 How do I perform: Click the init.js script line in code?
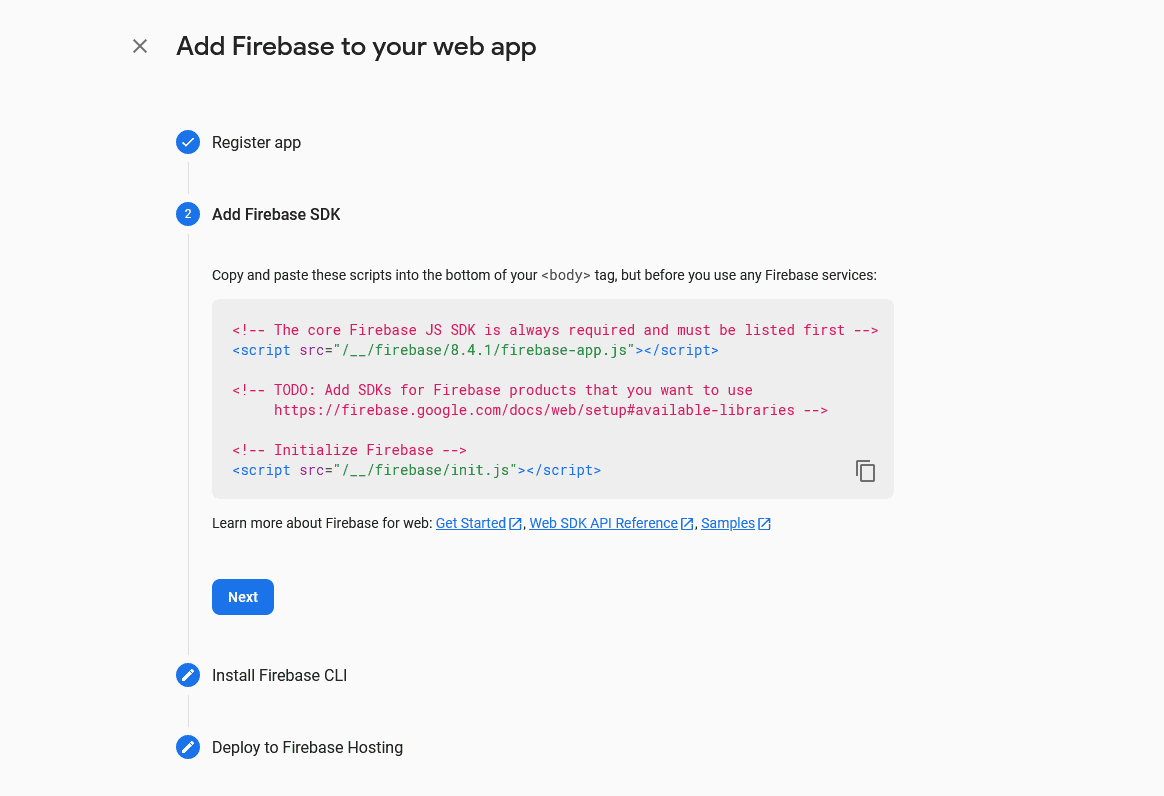(x=416, y=470)
